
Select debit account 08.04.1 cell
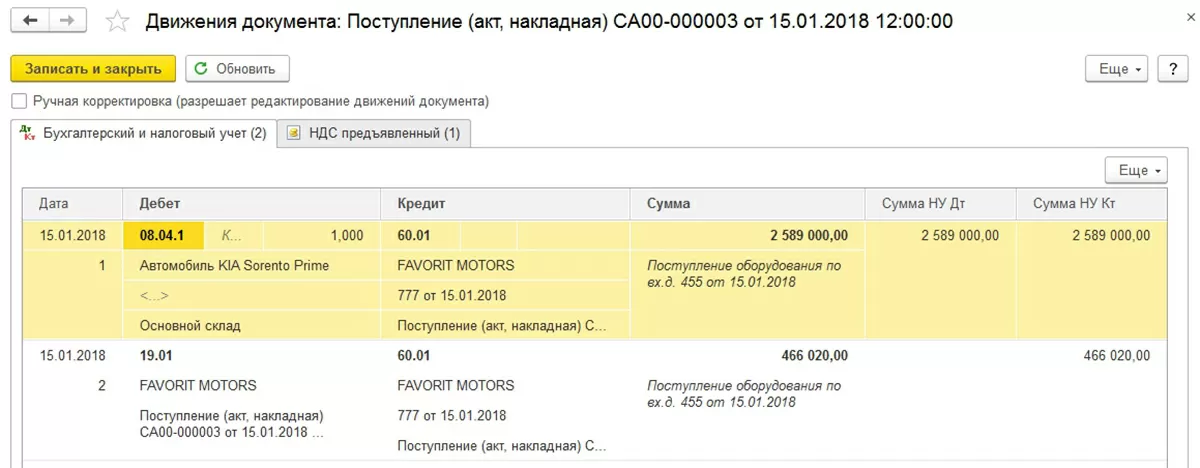(163, 236)
